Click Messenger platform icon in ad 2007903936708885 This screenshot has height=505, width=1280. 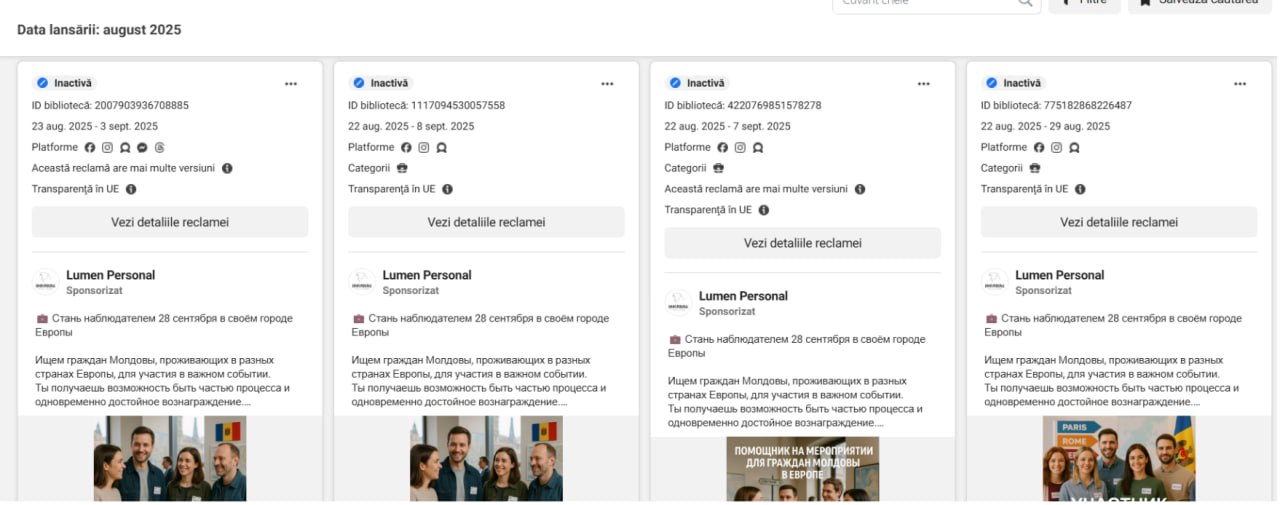tap(142, 147)
